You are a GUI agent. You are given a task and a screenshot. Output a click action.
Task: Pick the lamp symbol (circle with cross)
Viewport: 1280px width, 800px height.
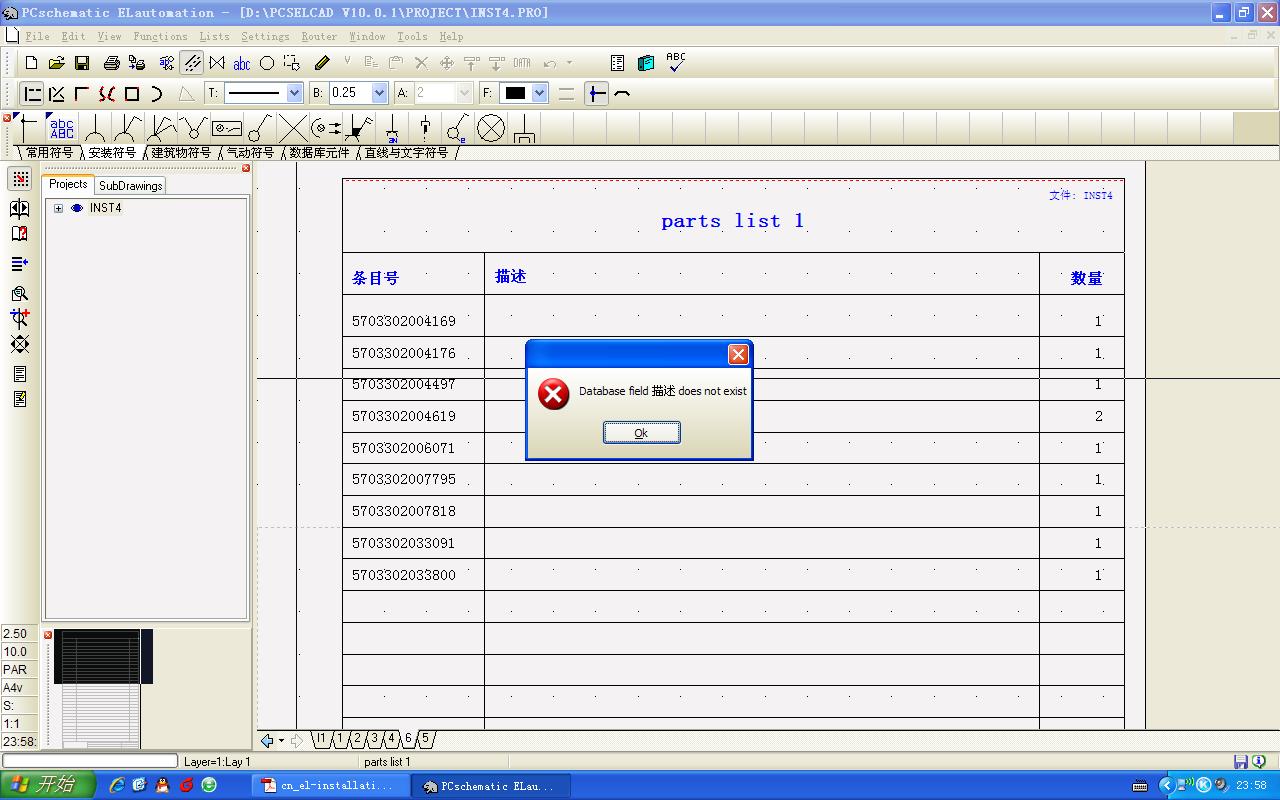(490, 128)
